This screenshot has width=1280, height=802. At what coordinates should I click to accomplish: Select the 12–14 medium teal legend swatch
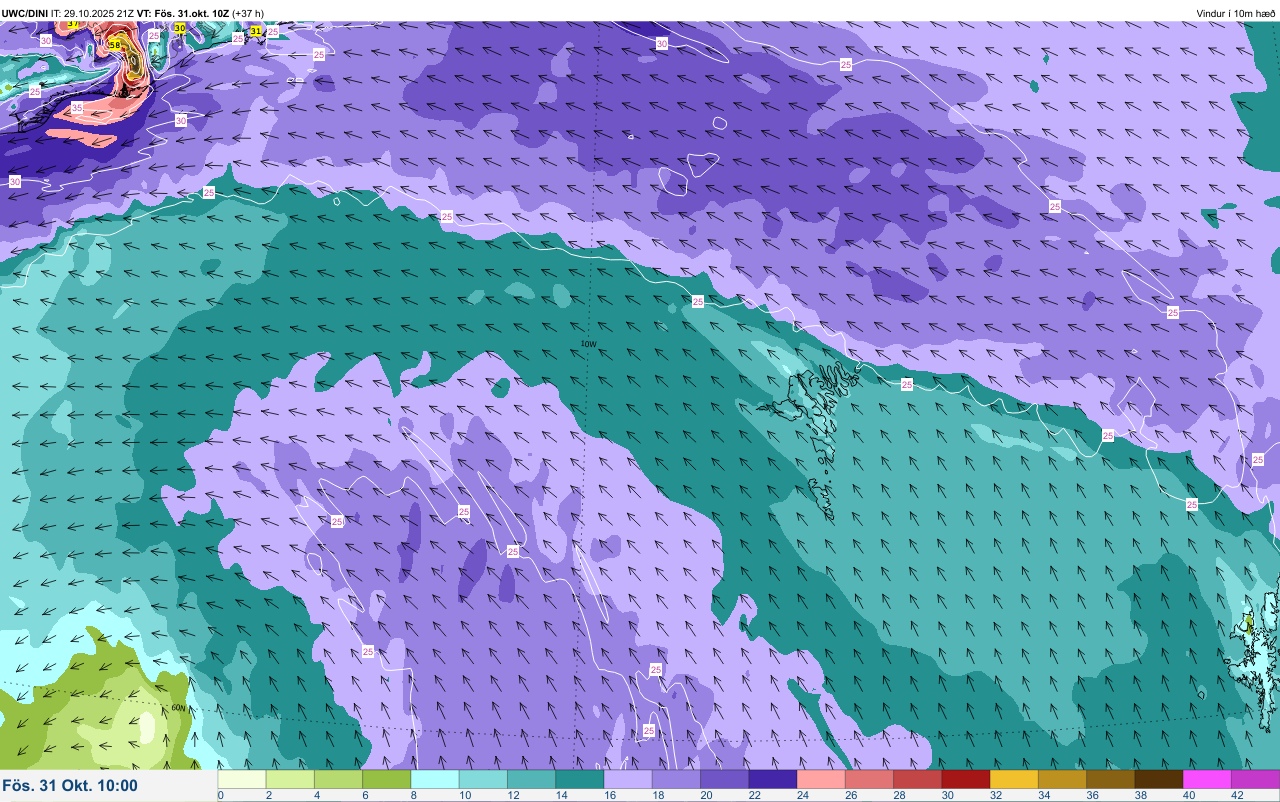coord(531,779)
